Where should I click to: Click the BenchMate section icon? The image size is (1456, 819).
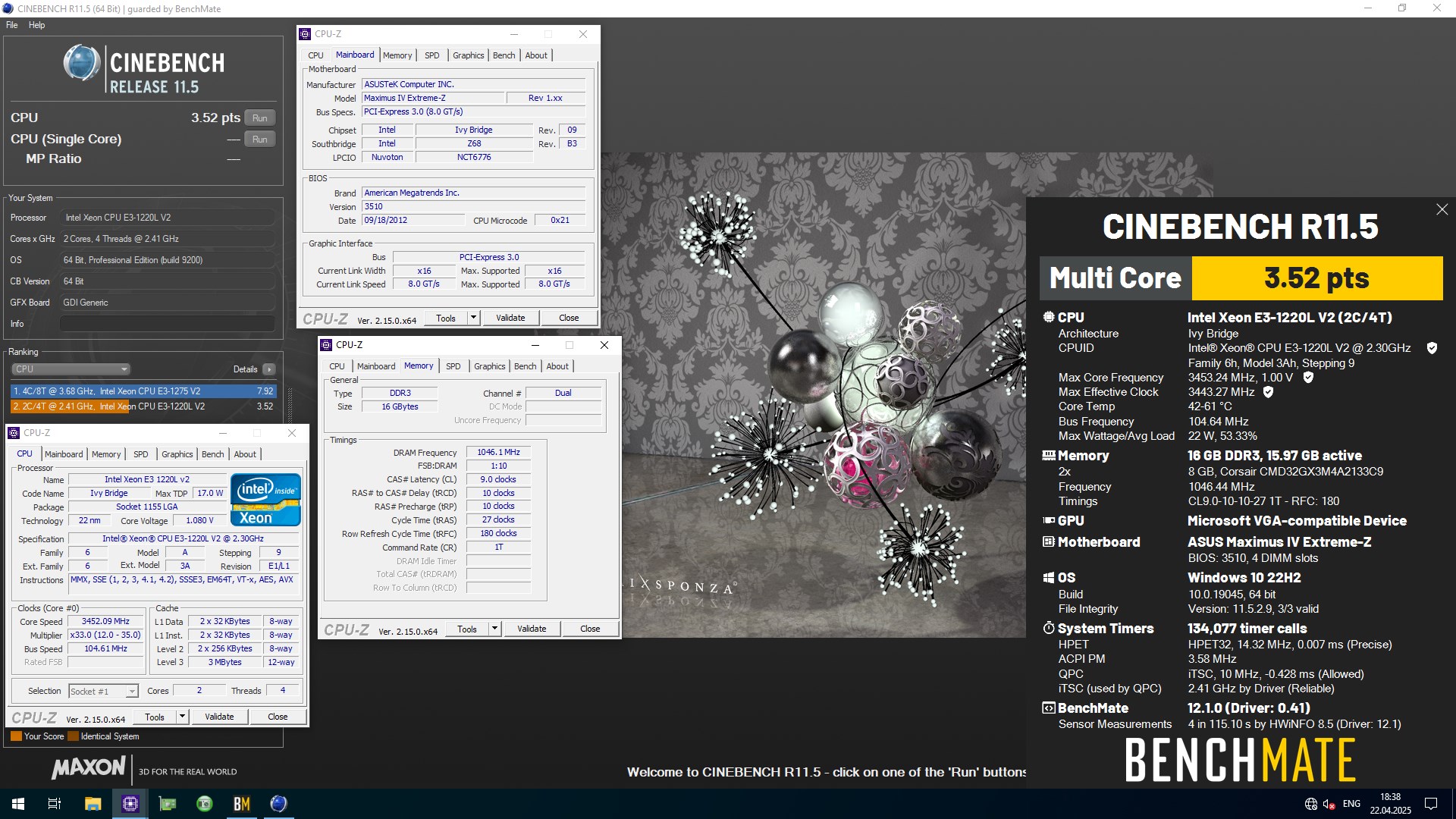(x=1049, y=708)
